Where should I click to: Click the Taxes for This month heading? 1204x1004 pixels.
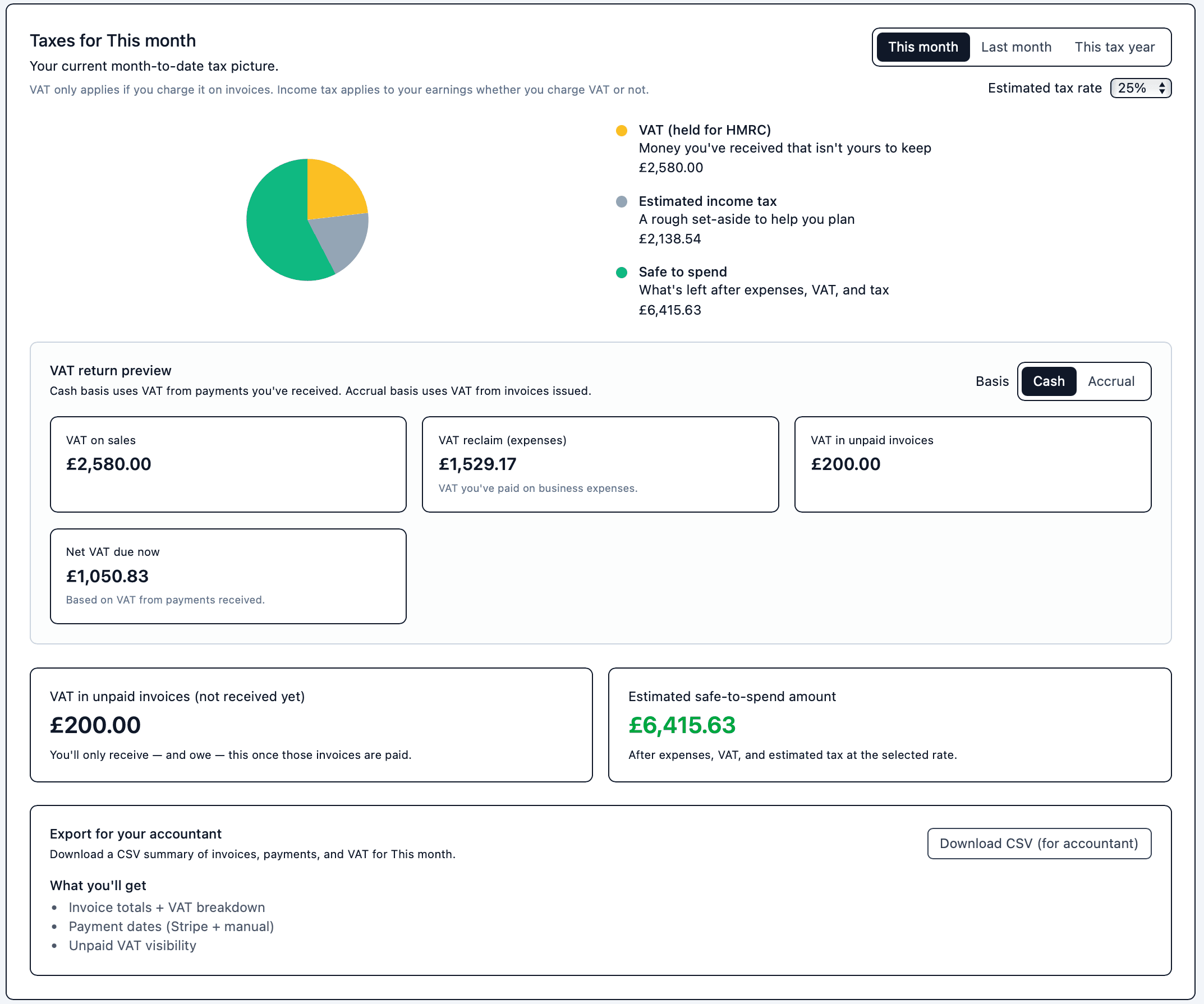[113, 40]
